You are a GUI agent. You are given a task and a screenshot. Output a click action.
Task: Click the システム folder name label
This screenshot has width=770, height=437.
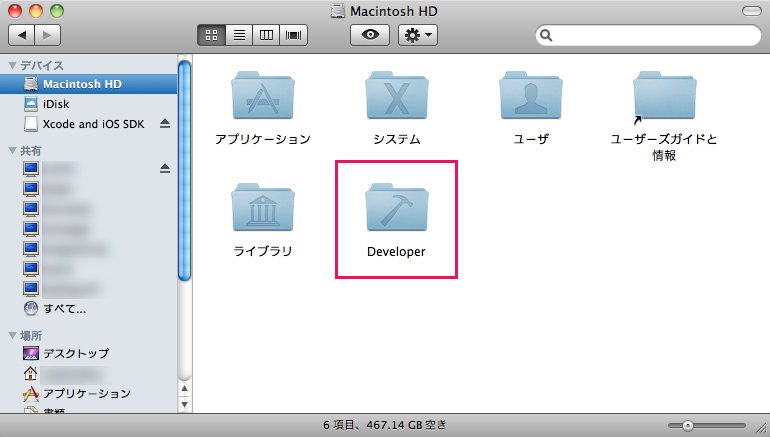(x=397, y=139)
